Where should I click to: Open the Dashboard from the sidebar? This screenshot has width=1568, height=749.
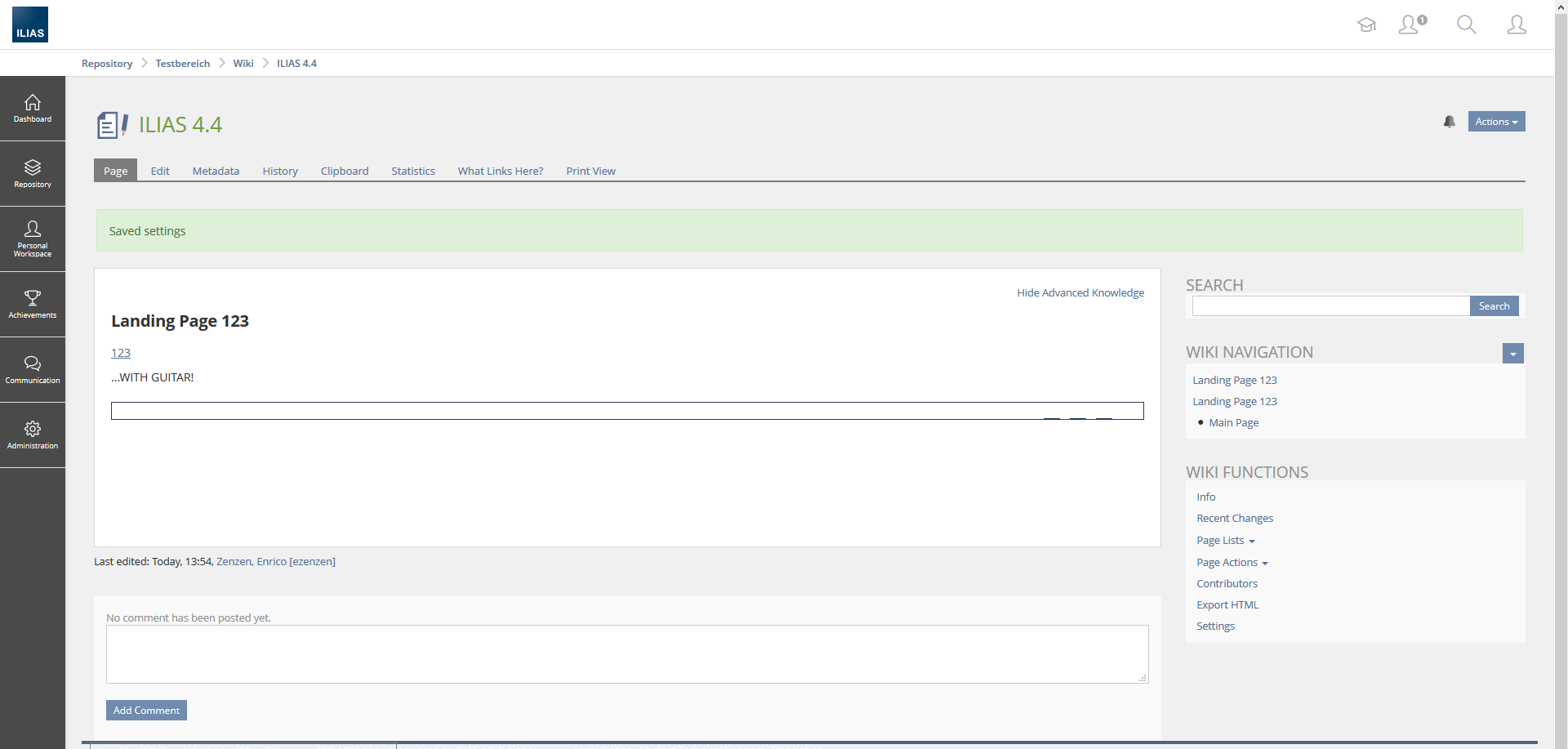click(33, 109)
